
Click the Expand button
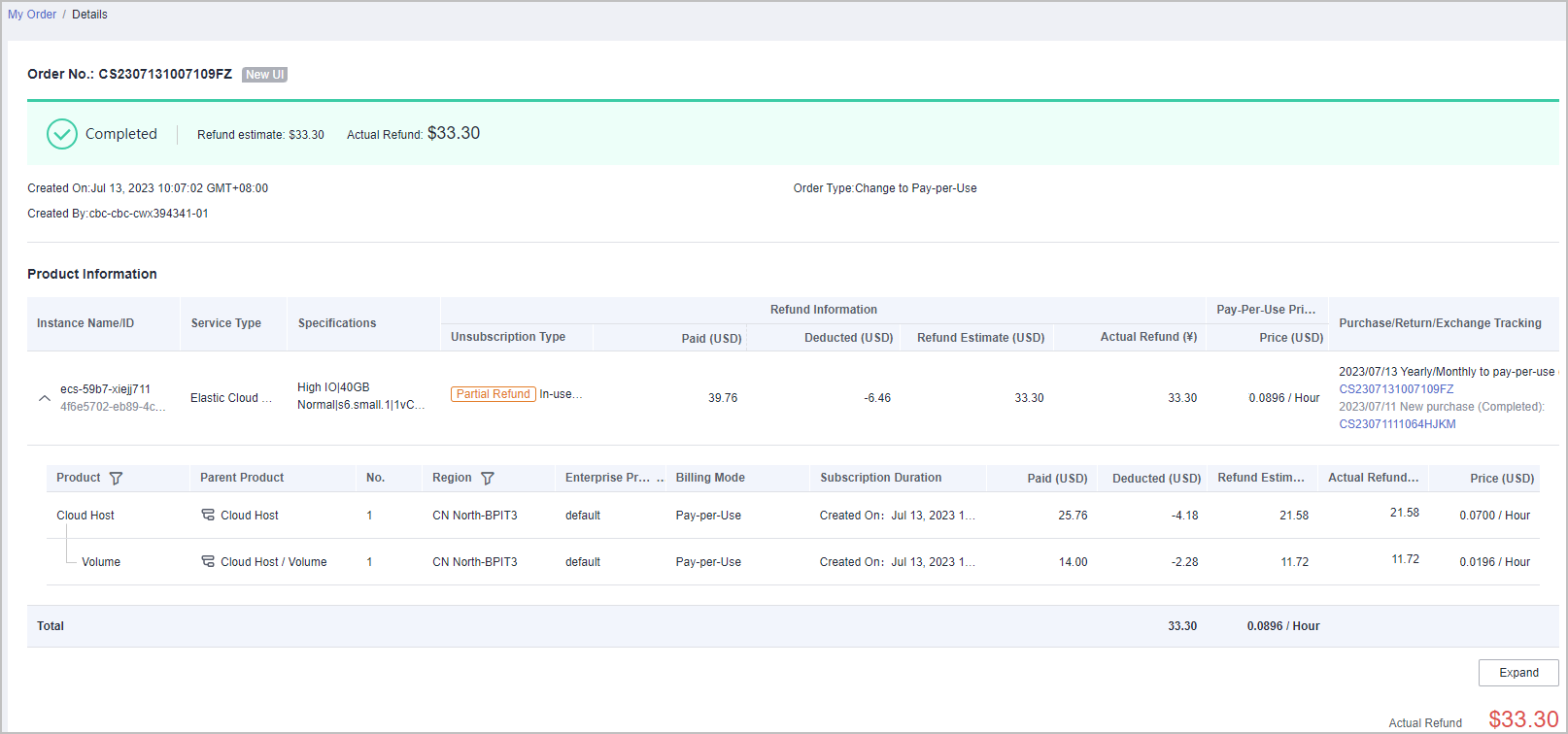(x=1517, y=673)
